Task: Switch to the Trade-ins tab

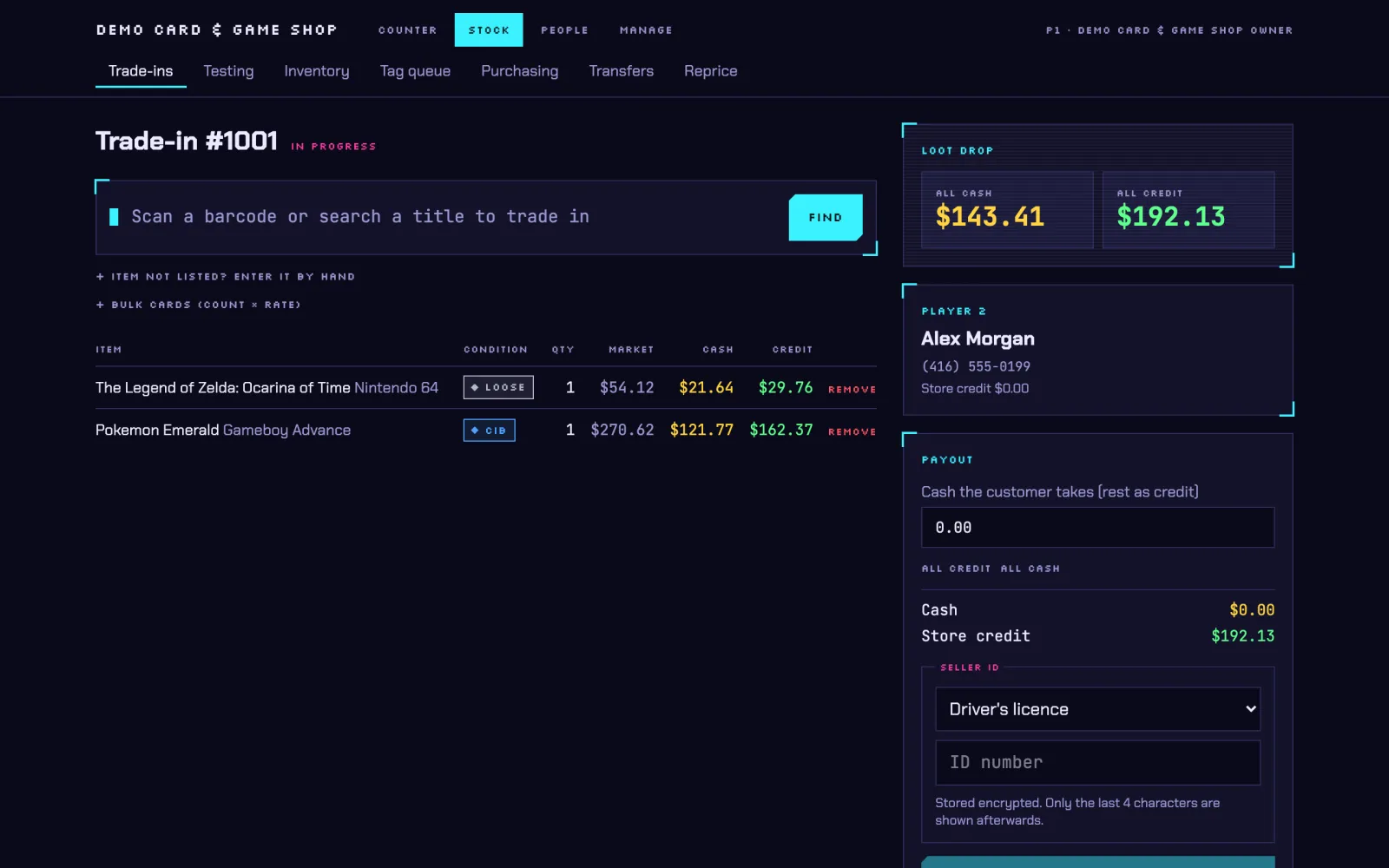Action: [x=141, y=71]
